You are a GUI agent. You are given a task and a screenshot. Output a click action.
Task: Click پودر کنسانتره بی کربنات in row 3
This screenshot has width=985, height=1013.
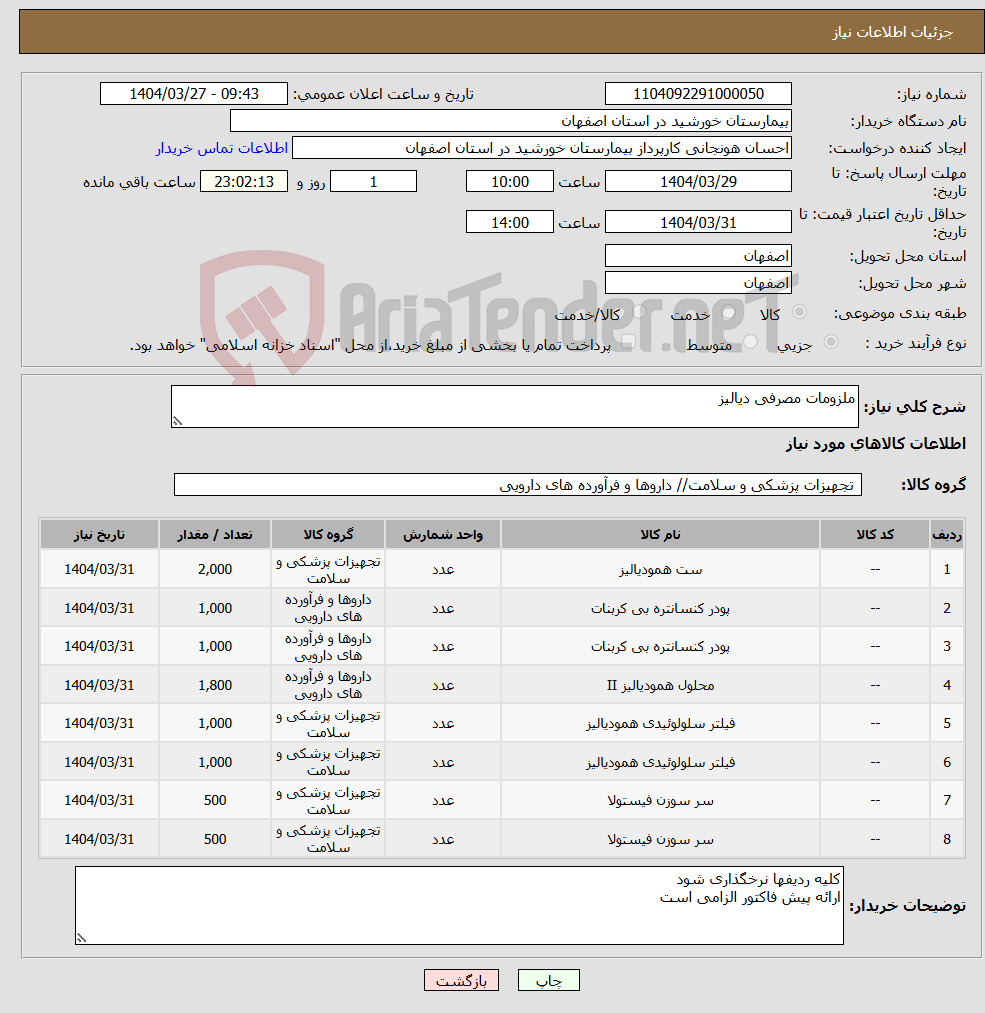(x=660, y=647)
